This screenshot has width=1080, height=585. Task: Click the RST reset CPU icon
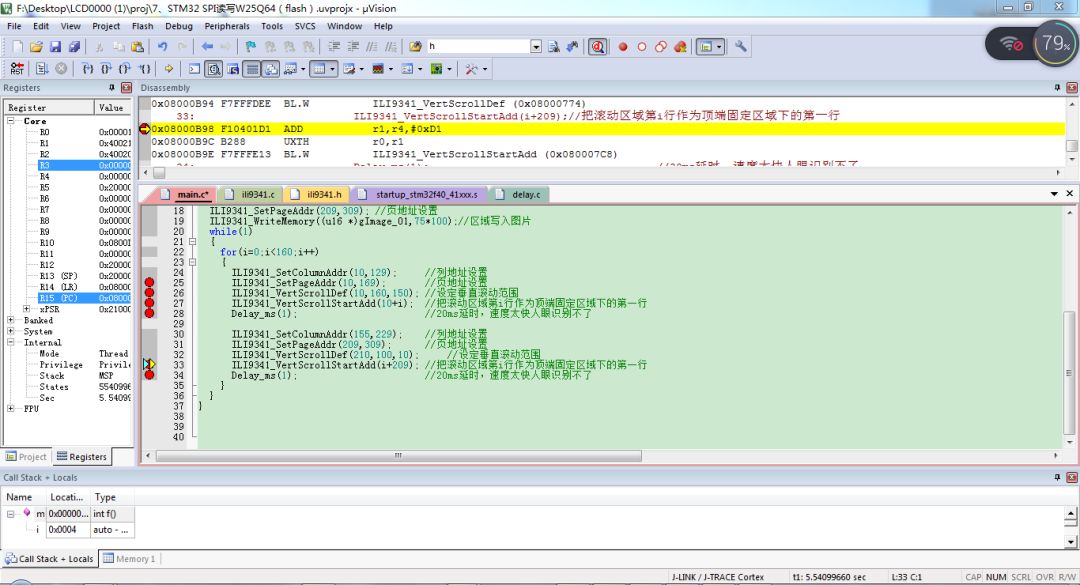[17, 68]
